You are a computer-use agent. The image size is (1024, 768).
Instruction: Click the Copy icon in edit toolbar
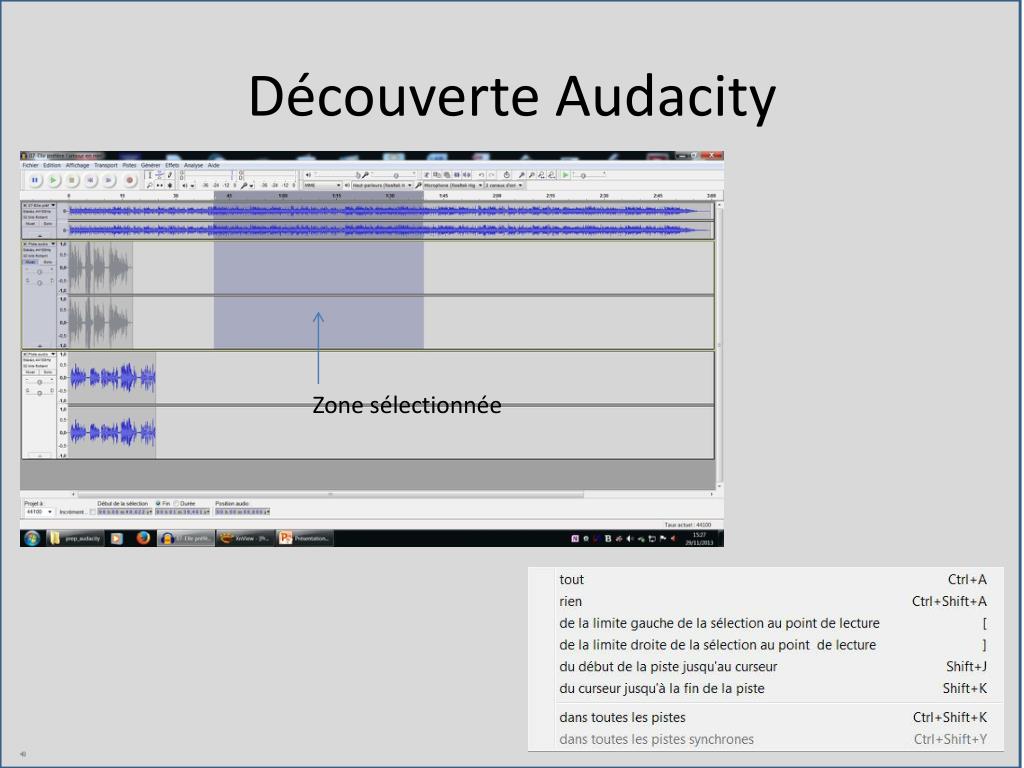(437, 175)
